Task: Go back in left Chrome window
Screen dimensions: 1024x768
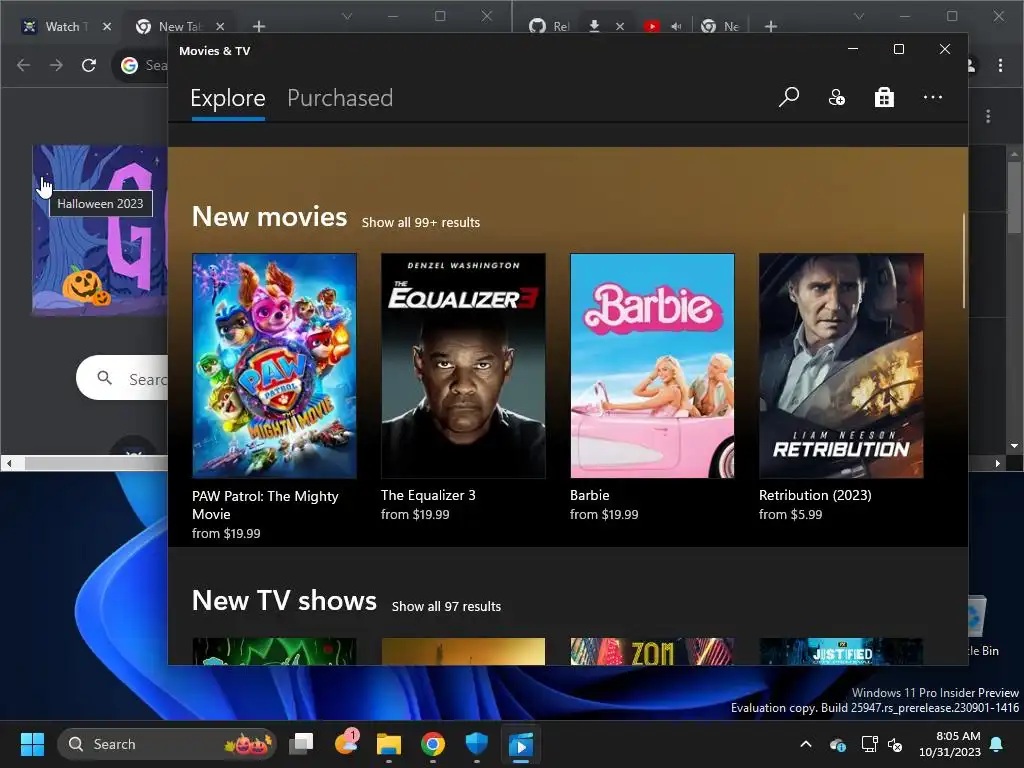Action: tap(24, 65)
